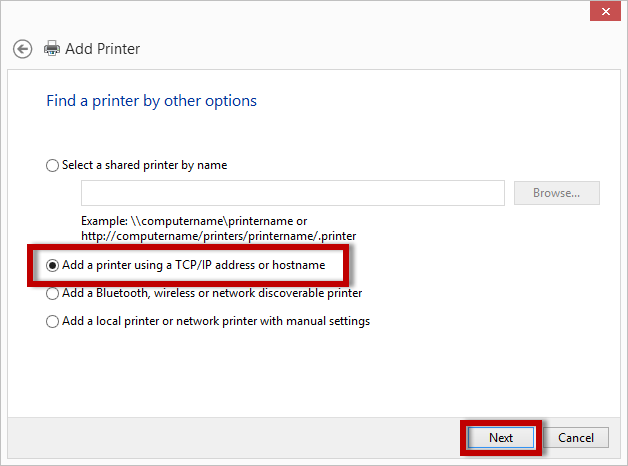Click the printer icon beside Add Printer
628x466 pixels.
52,49
